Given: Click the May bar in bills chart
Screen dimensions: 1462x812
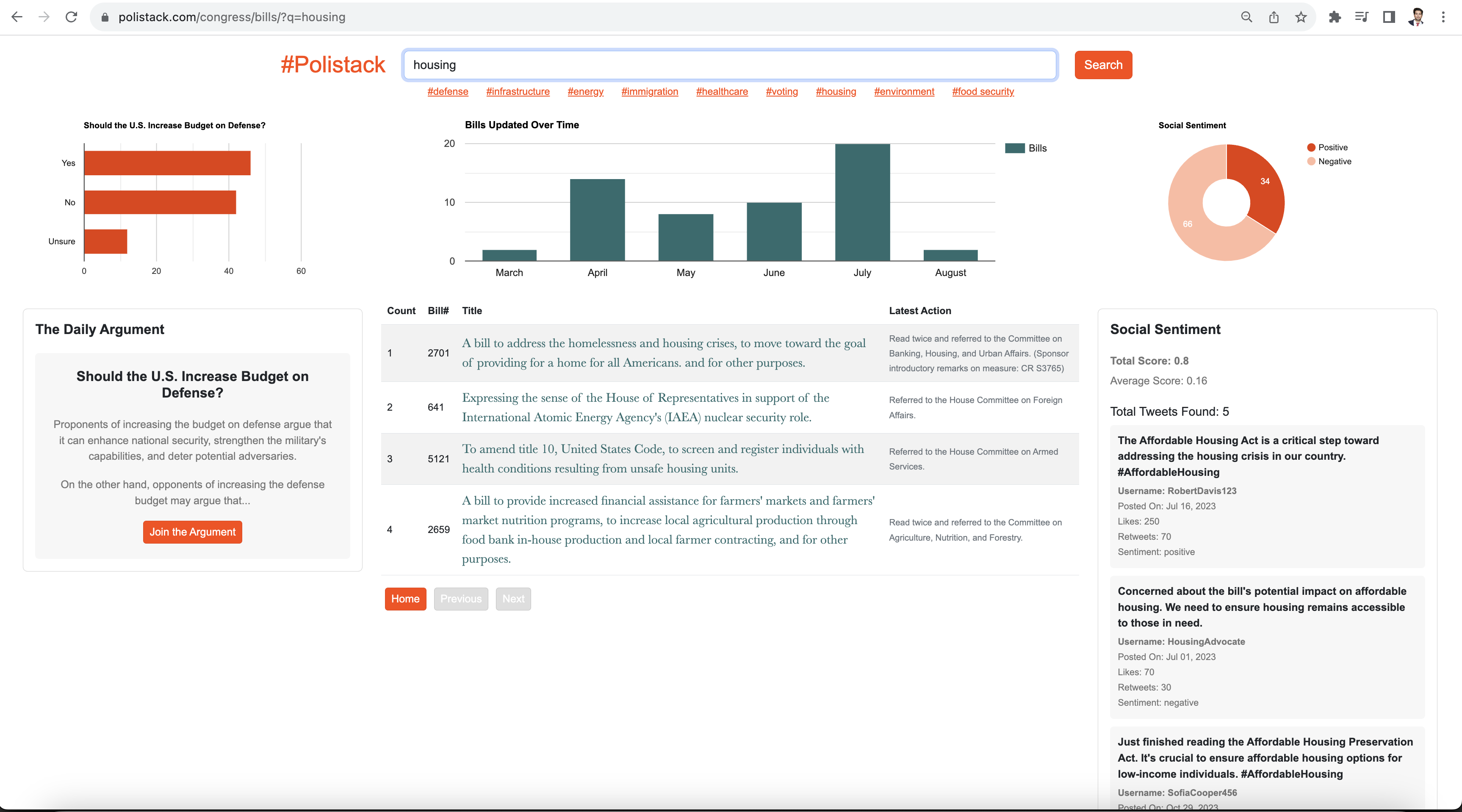Looking at the screenshot, I should pyautogui.click(x=686, y=237).
